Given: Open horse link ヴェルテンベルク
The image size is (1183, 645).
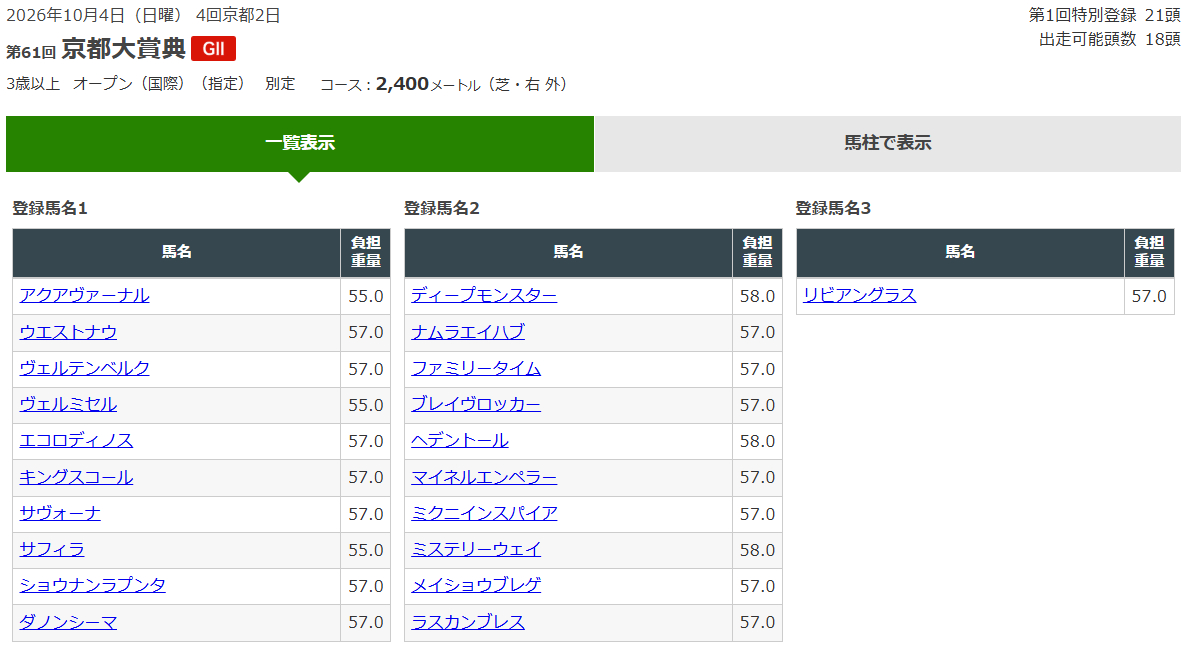Looking at the screenshot, I should click(84, 368).
